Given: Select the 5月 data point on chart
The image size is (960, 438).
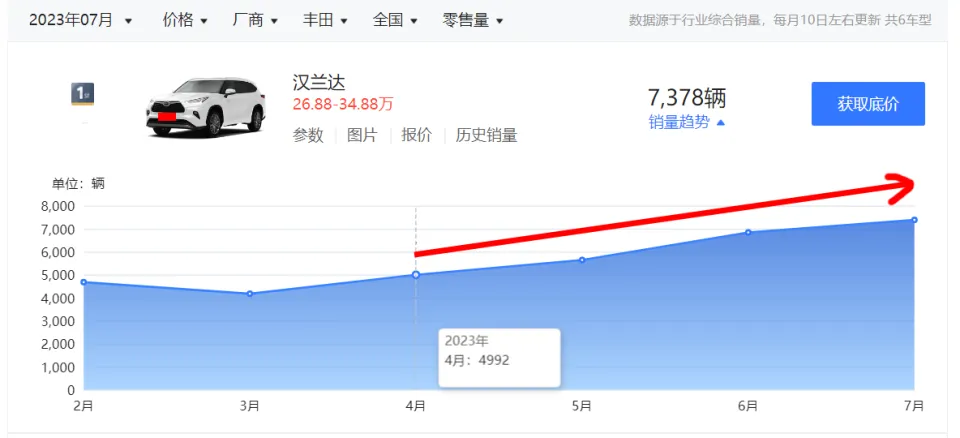Looking at the screenshot, I should (x=582, y=260).
